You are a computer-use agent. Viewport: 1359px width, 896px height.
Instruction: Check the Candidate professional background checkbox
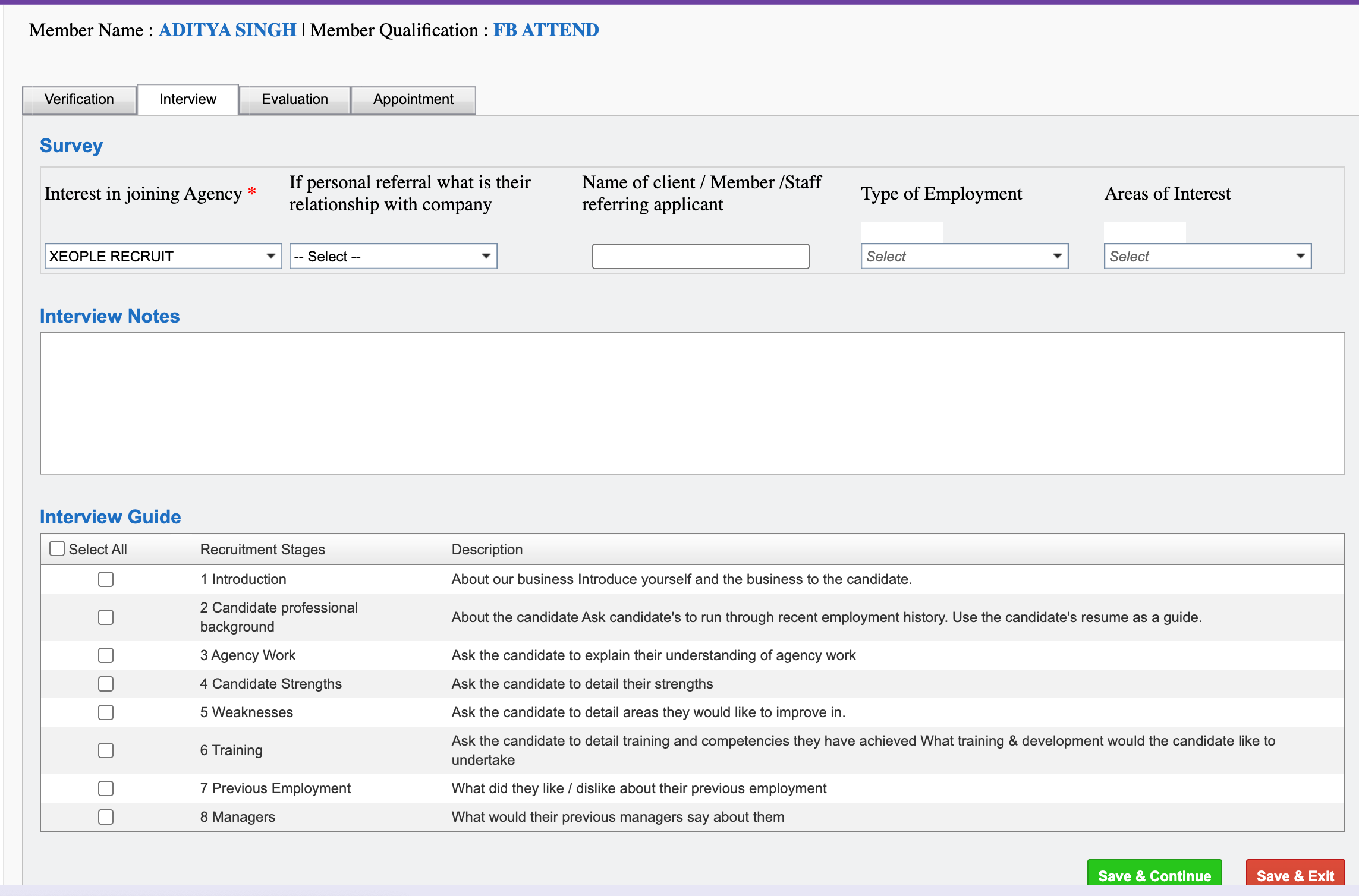[x=106, y=617]
